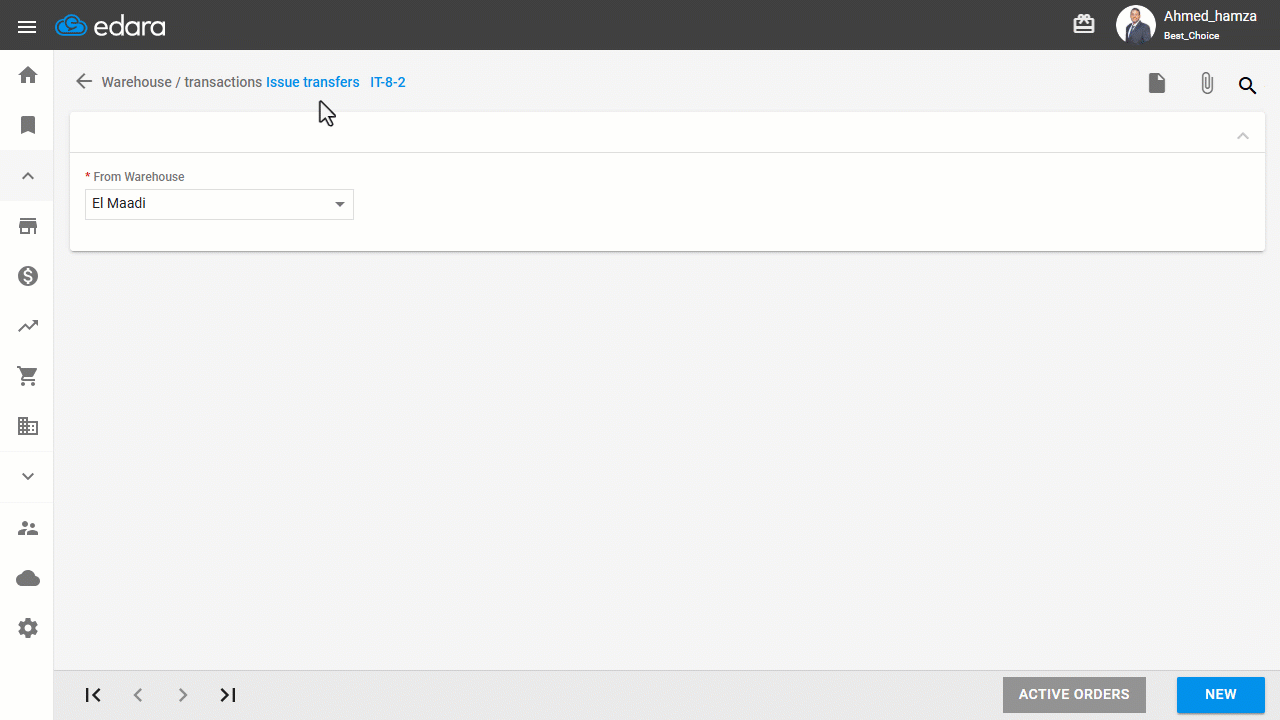Screen dimensions: 1280x720
Task: Open attachments paperclip icon
Action: 1207,84
